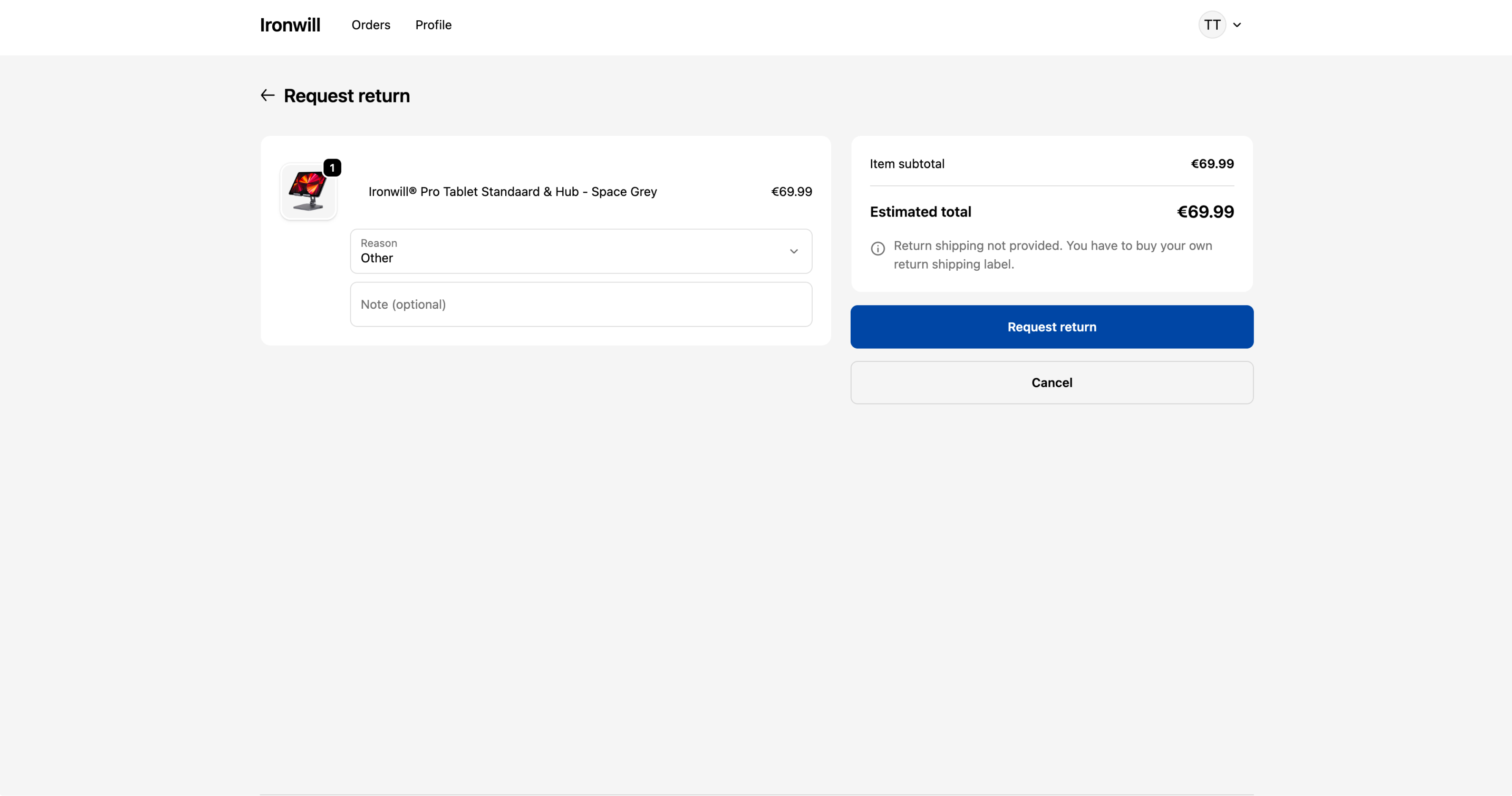This screenshot has width=1512, height=796.
Task: Open the TT account avatar
Action: click(x=1212, y=25)
